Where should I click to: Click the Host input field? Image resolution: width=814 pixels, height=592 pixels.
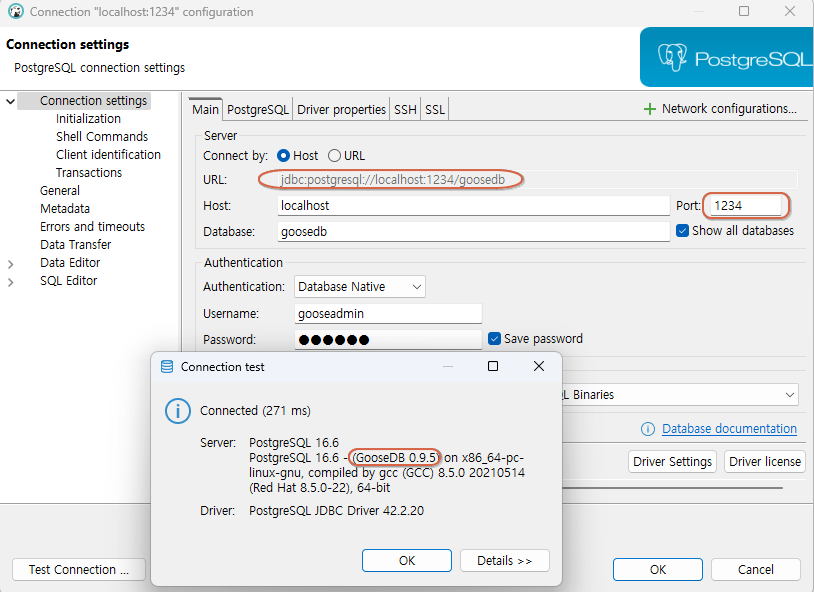point(473,206)
